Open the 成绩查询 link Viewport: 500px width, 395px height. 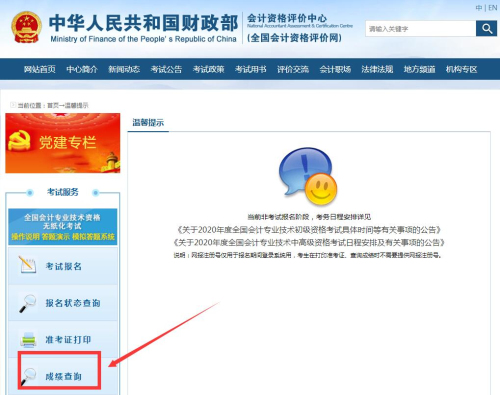64,377
